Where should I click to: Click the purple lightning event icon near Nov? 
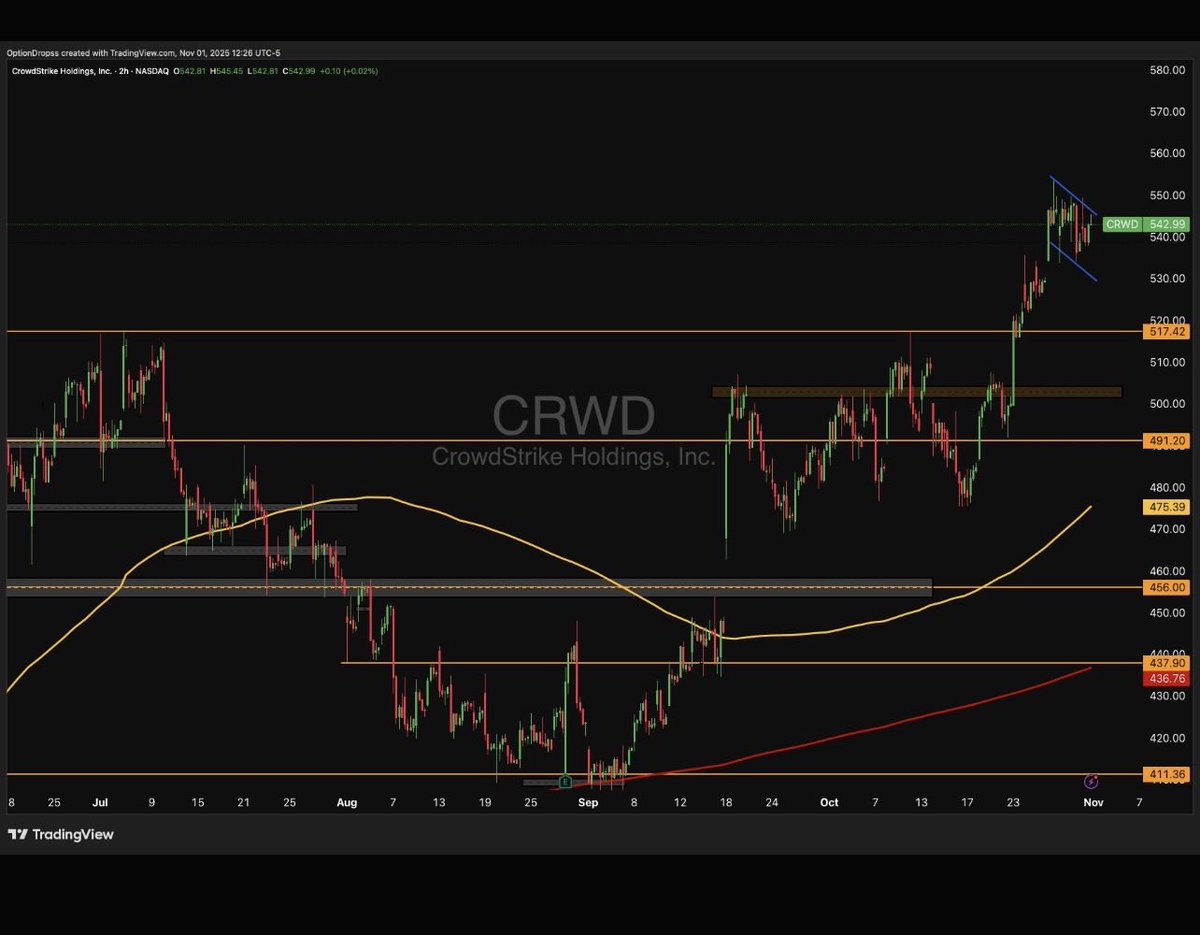(1091, 780)
